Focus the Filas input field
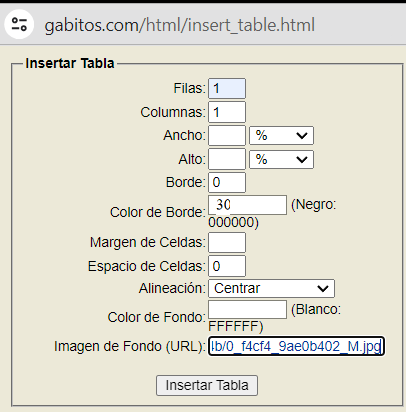 227,88
